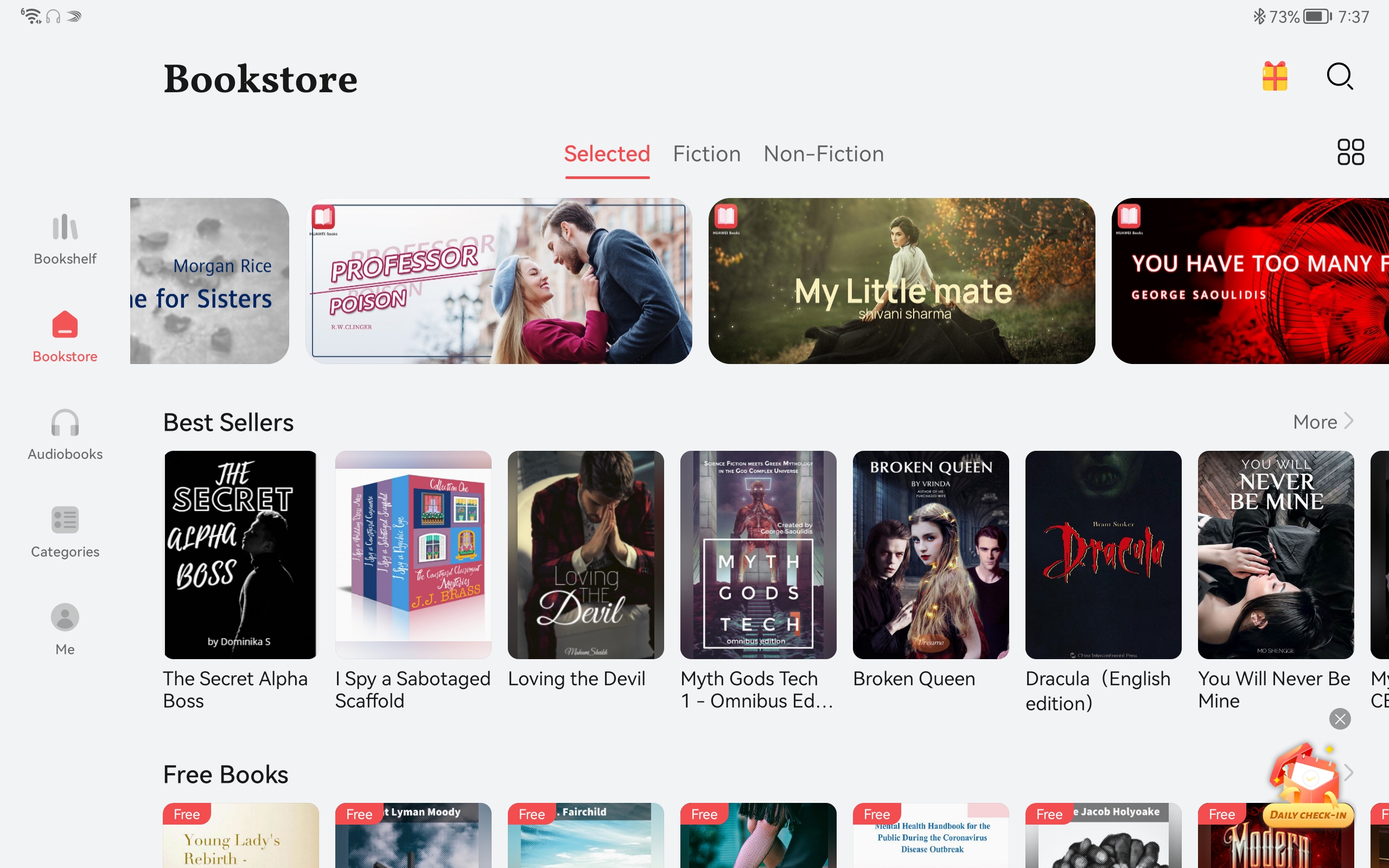Open The Secret Alpha Boss cover
Screen dimensions: 1389x868
pos(240,554)
